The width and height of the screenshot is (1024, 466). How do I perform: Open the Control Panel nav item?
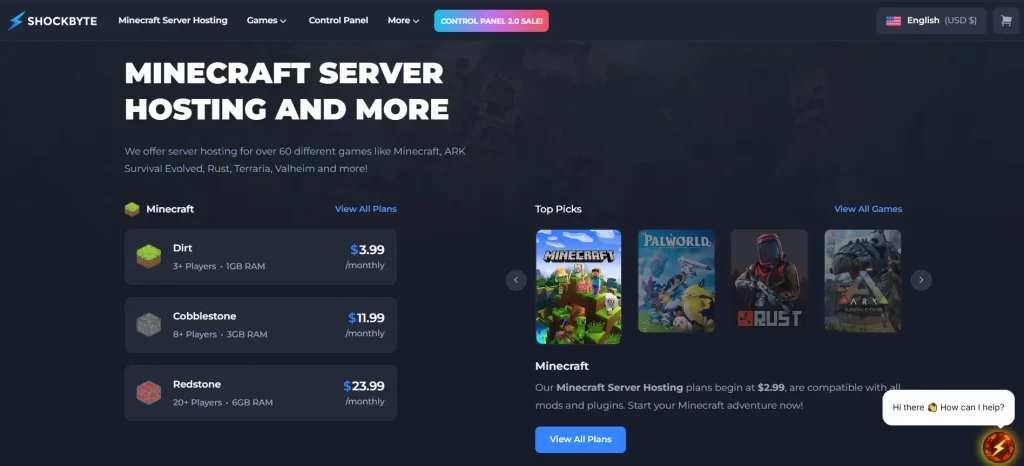338,21
